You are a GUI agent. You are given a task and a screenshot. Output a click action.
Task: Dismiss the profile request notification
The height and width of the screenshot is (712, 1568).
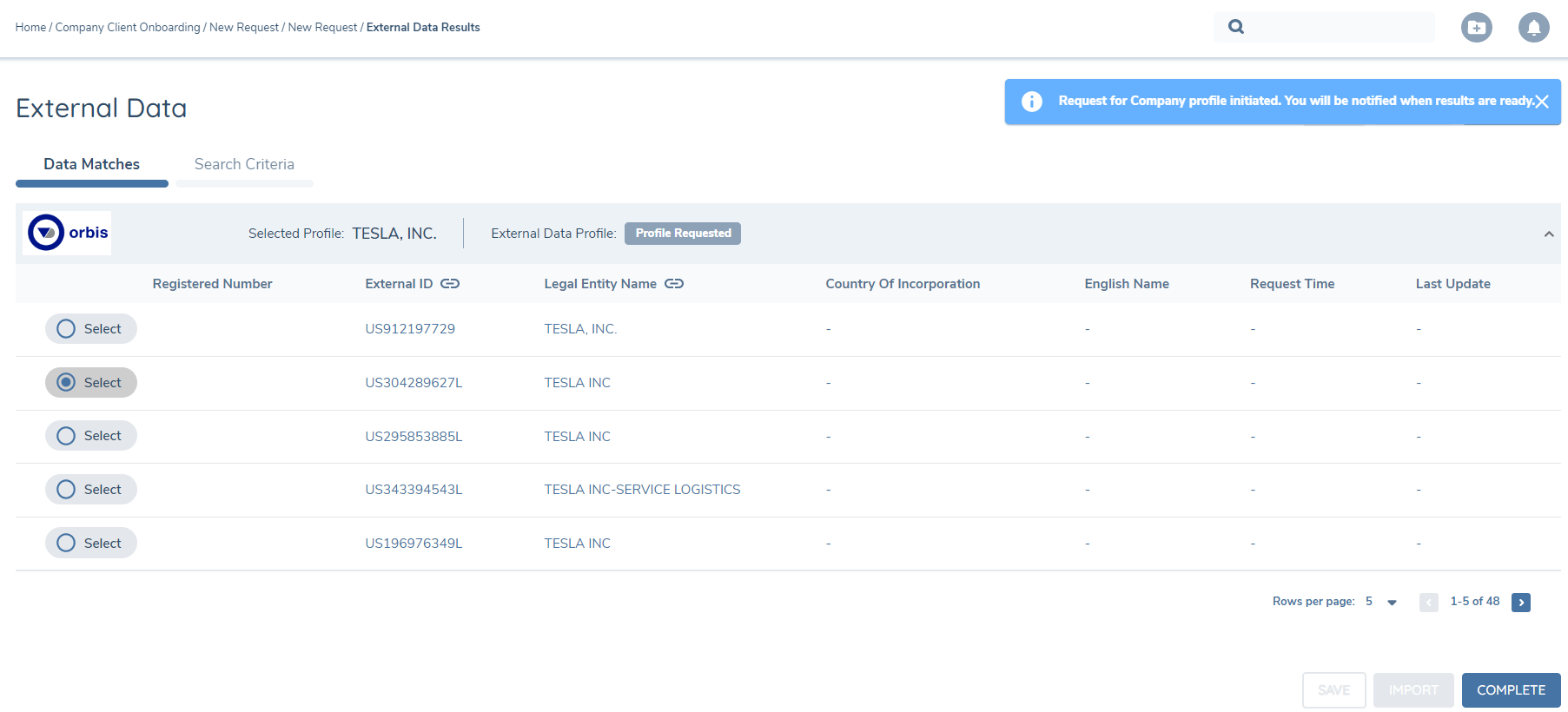1542,102
